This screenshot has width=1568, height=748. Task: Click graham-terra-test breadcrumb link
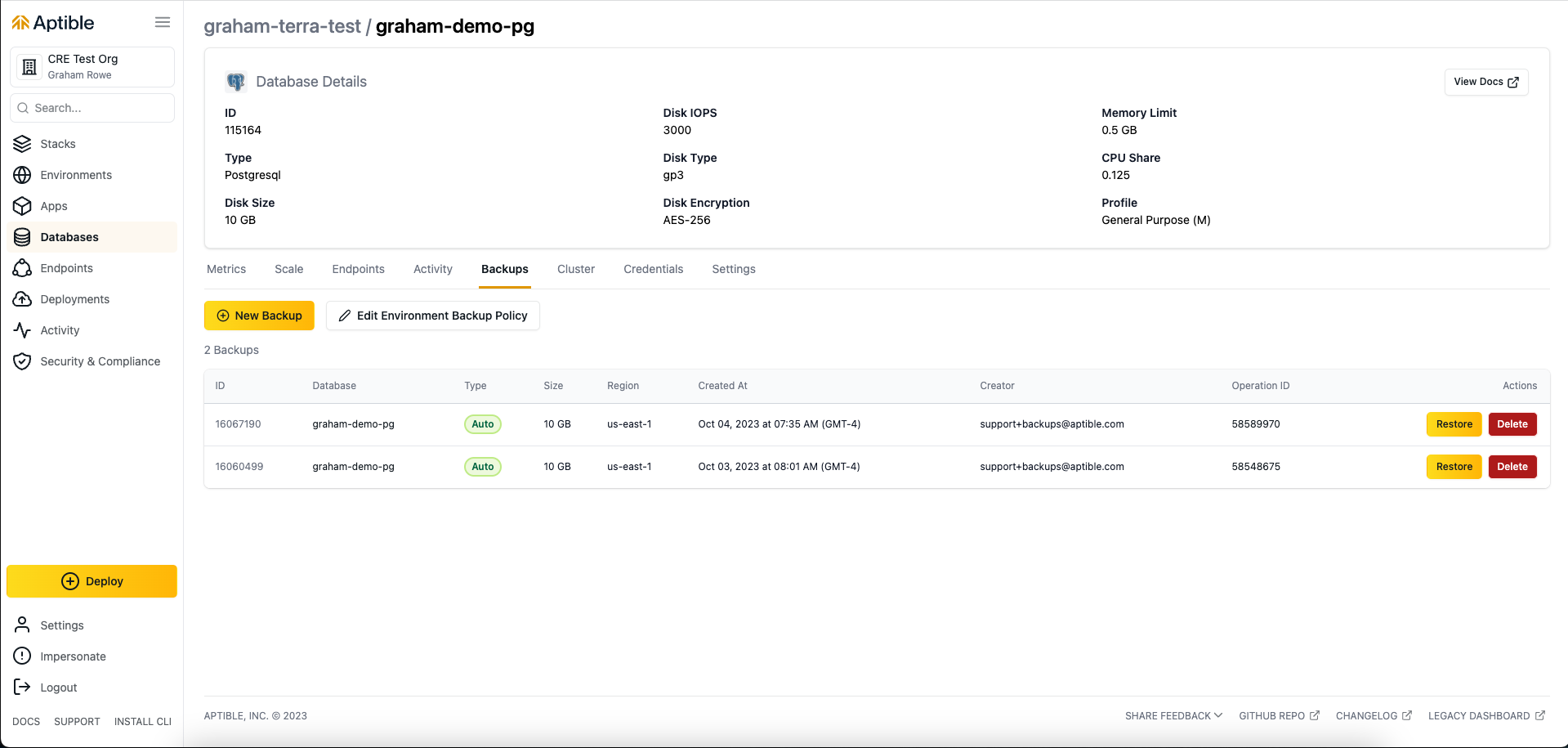tap(282, 26)
